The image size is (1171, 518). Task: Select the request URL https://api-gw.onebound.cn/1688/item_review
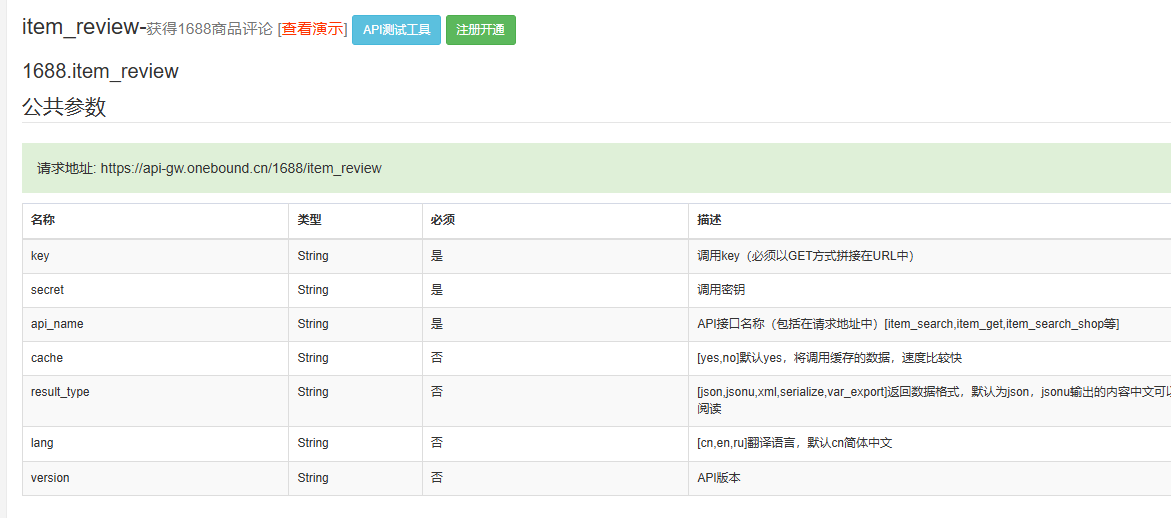pos(241,169)
